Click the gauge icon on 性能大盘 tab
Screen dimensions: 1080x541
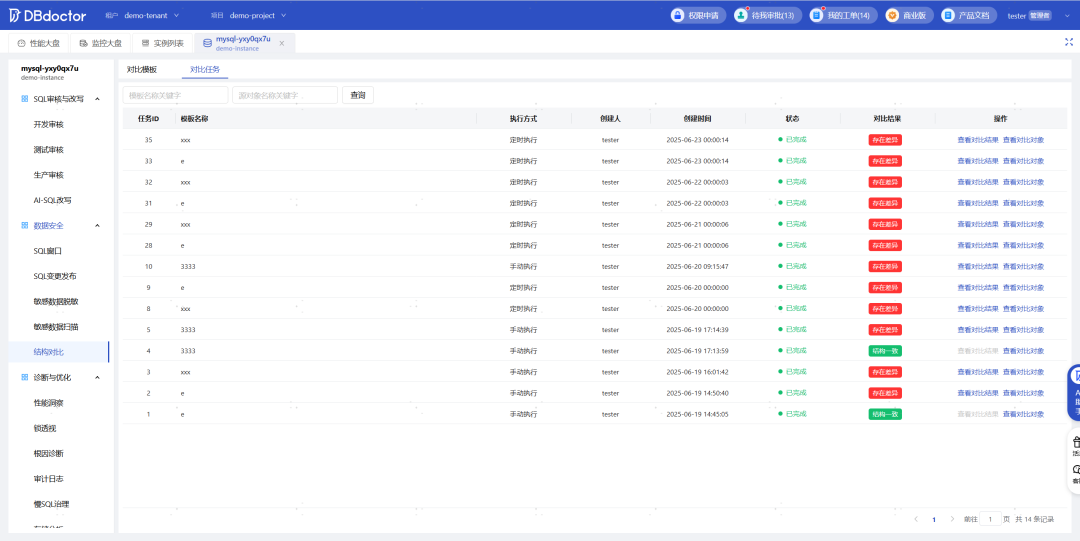21,43
